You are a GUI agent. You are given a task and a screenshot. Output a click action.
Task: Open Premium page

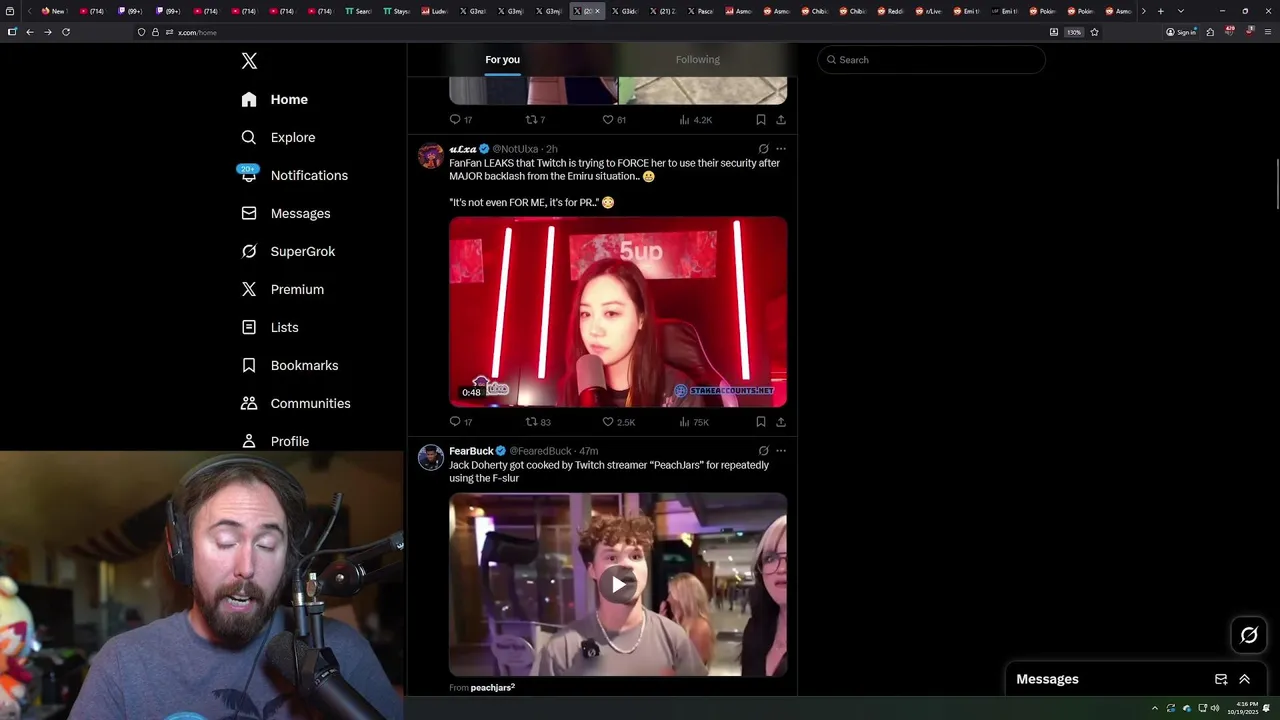coord(282,289)
